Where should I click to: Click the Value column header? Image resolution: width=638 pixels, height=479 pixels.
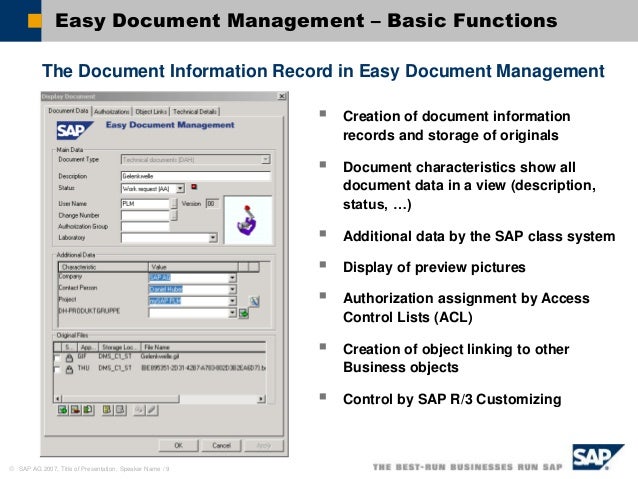193,267
